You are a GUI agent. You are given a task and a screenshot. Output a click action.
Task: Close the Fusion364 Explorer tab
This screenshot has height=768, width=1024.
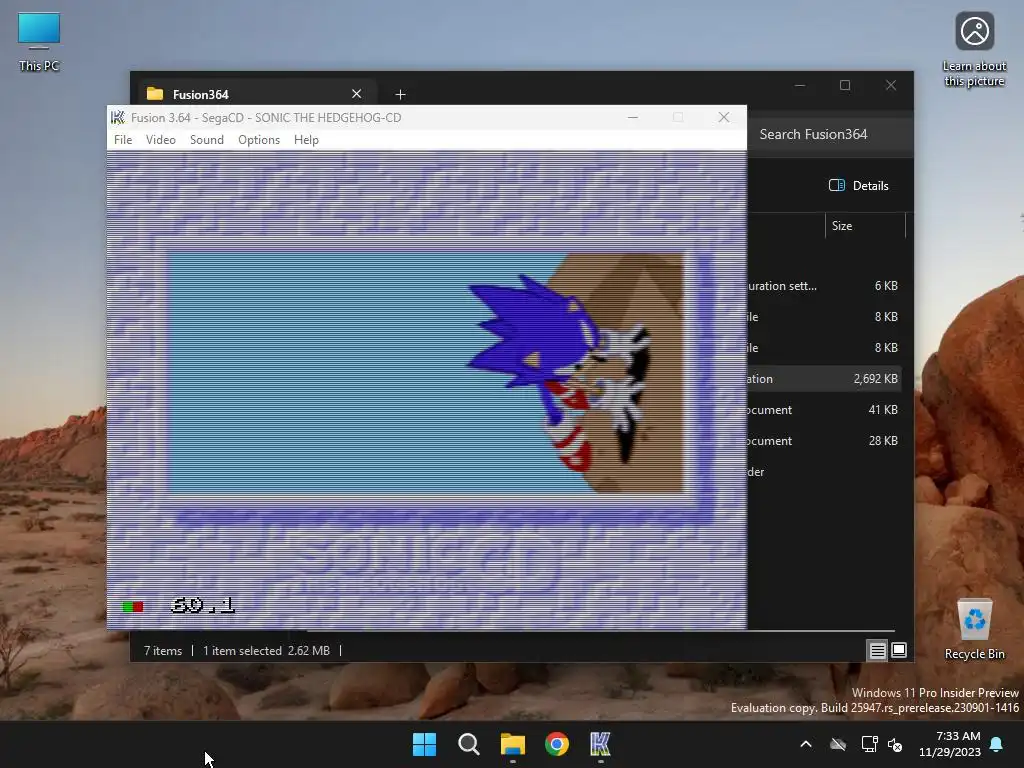pyautogui.click(x=357, y=94)
